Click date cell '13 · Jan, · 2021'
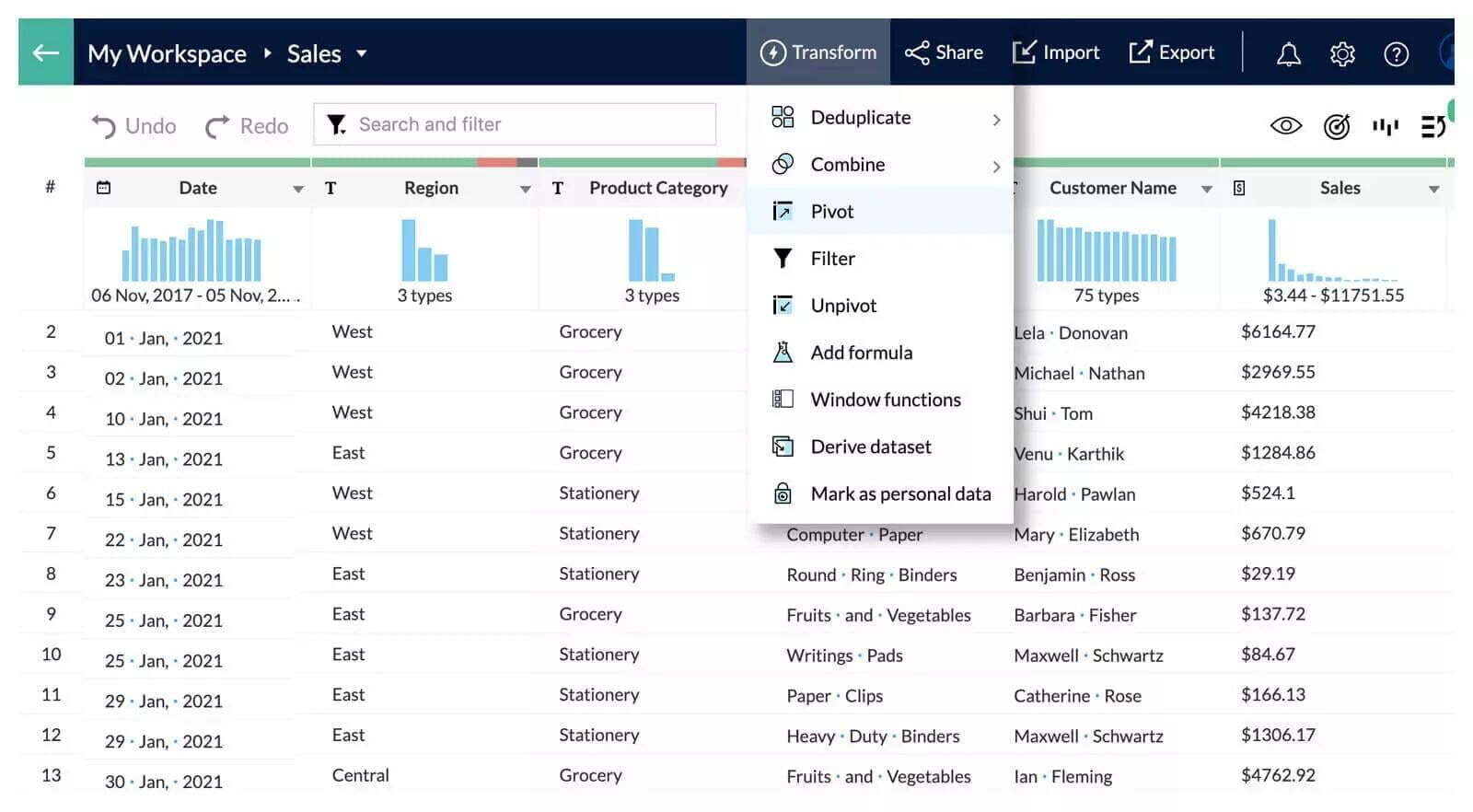 click(x=164, y=459)
